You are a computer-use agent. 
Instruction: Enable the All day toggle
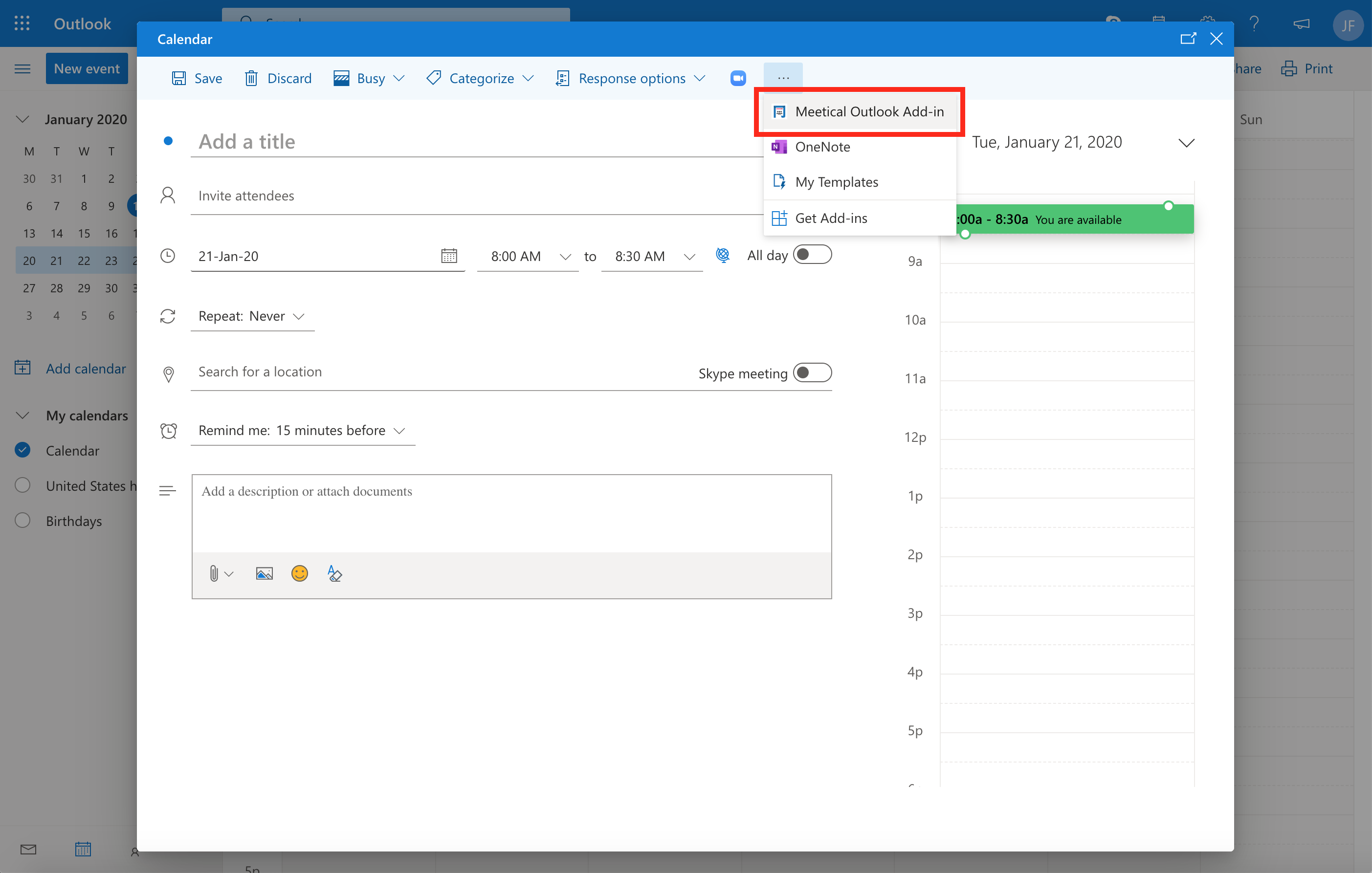point(813,255)
